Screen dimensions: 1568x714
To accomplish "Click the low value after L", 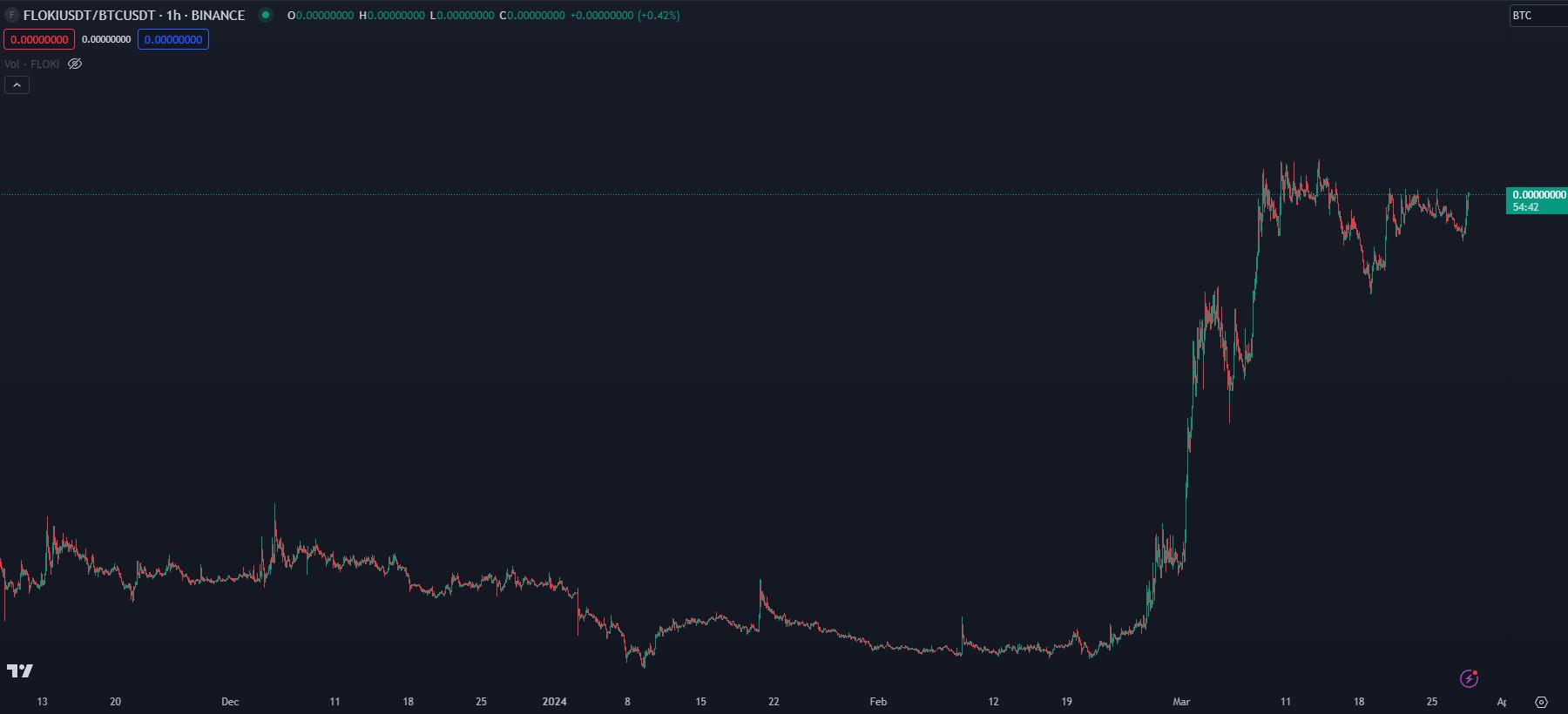I will (x=465, y=15).
